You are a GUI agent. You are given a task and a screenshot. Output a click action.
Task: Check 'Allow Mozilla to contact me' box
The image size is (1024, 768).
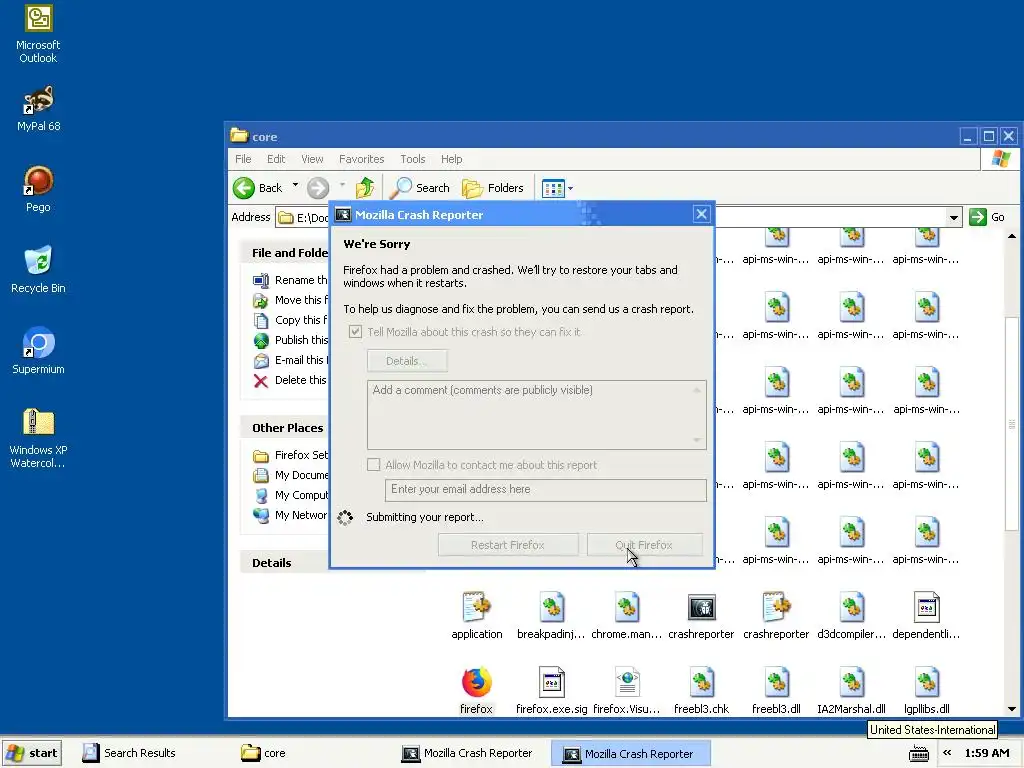[x=374, y=464]
